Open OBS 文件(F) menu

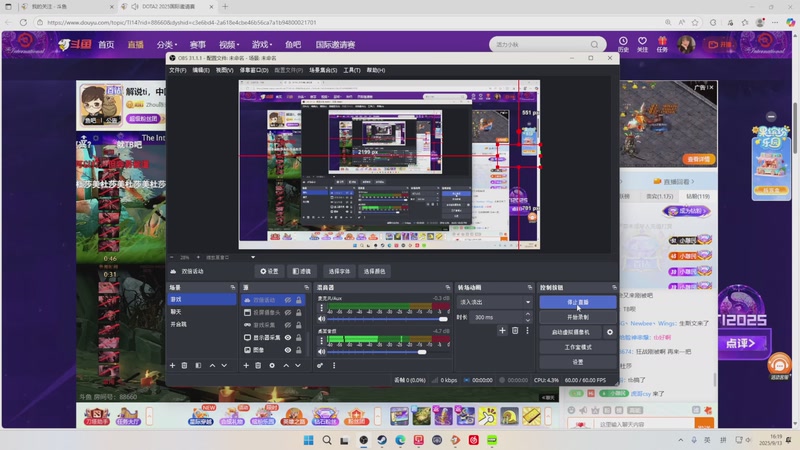178,70
